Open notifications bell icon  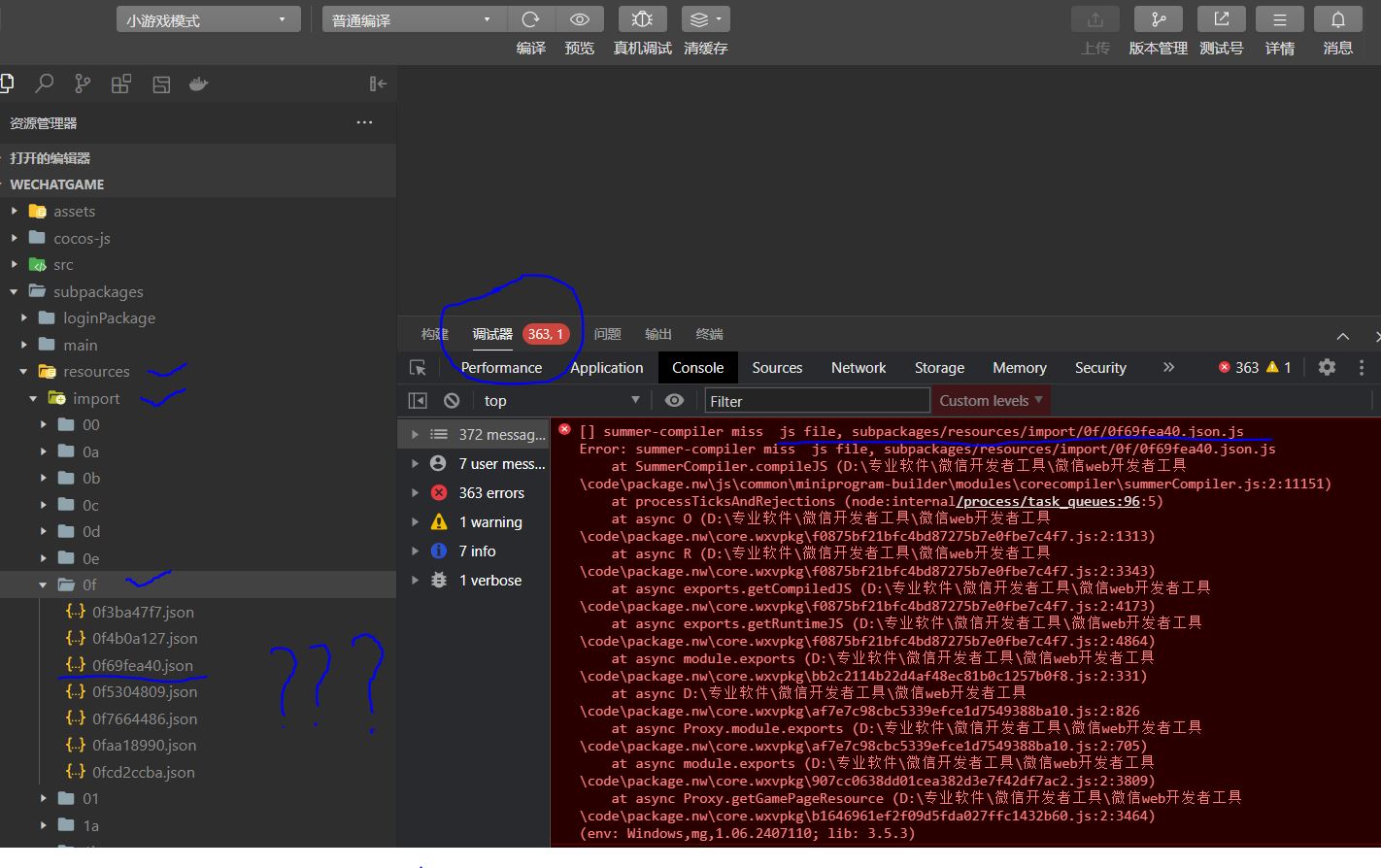pyautogui.click(x=1338, y=19)
